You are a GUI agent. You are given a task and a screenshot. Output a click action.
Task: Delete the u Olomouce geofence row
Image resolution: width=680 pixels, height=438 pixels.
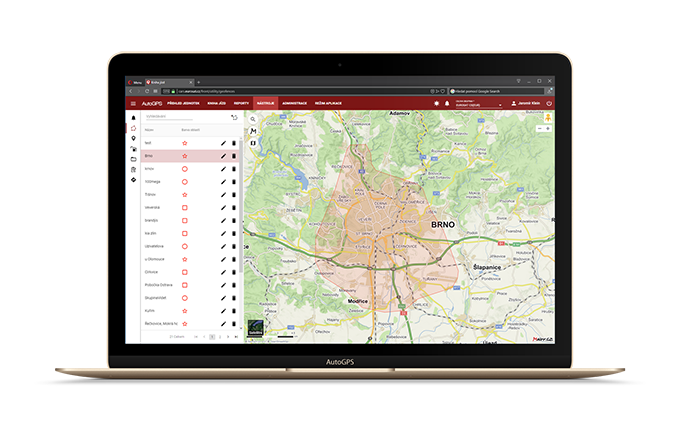click(234, 259)
